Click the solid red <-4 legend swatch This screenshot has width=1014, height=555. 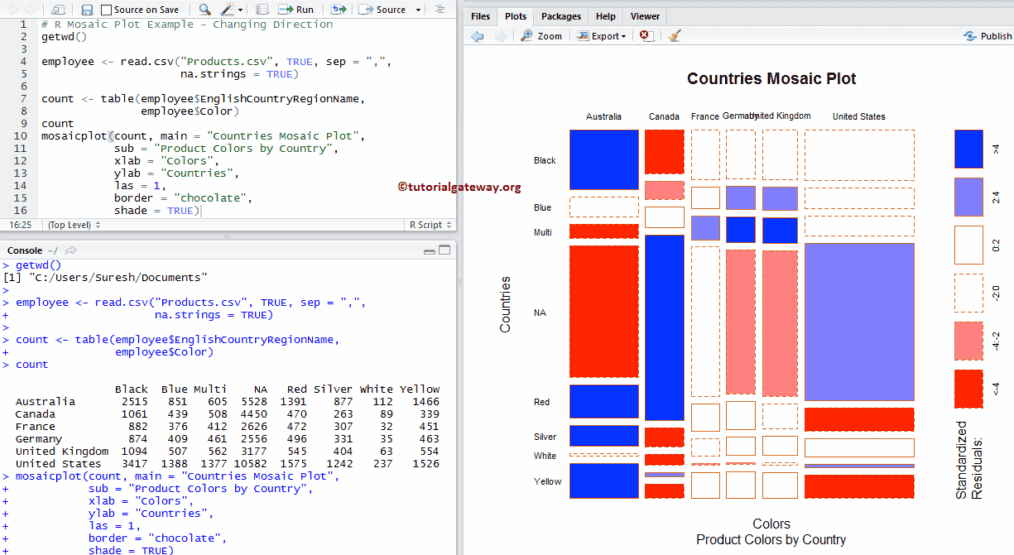pos(968,389)
